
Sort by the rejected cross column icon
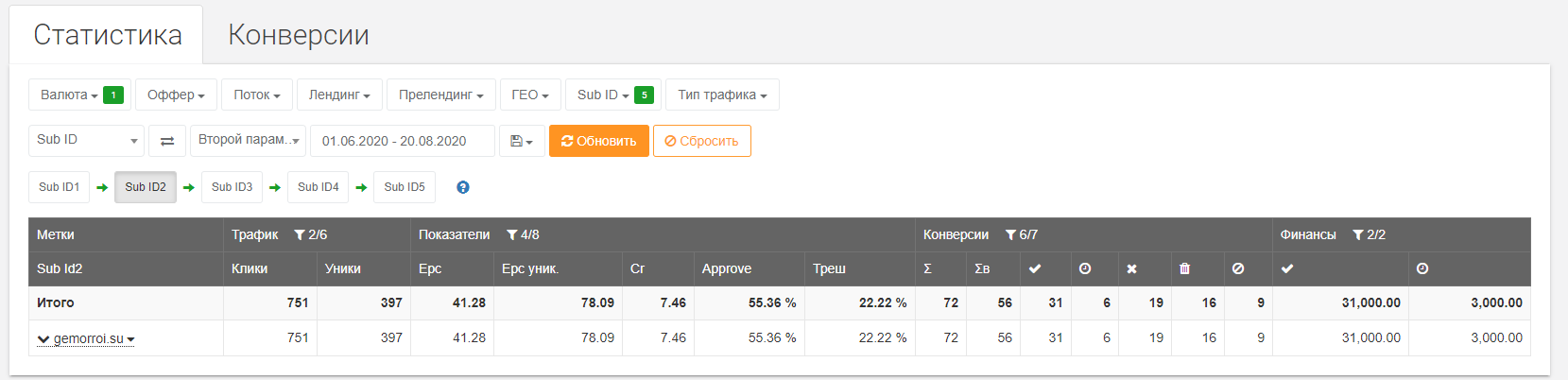[x=1131, y=268]
